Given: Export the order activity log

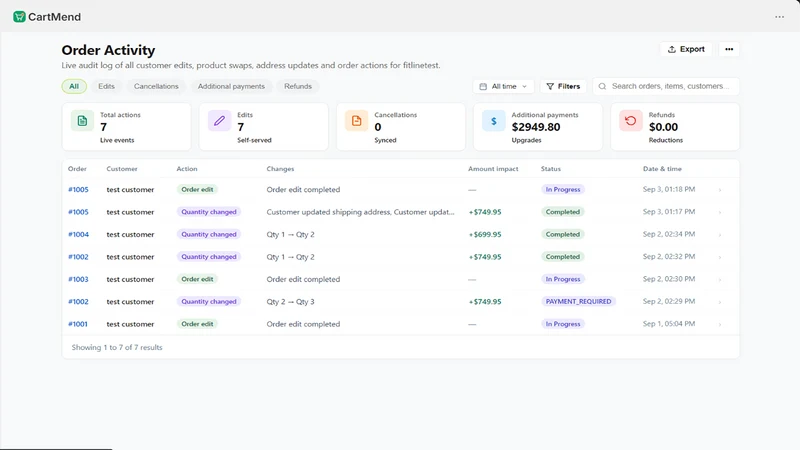Looking at the screenshot, I should 686,49.
